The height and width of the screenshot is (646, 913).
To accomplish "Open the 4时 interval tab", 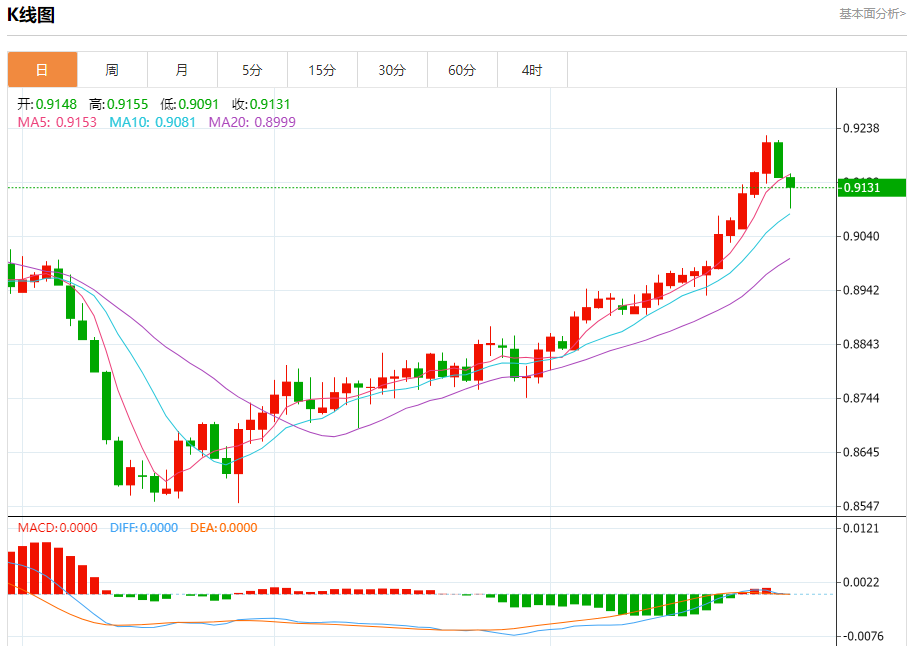I will click(x=532, y=70).
